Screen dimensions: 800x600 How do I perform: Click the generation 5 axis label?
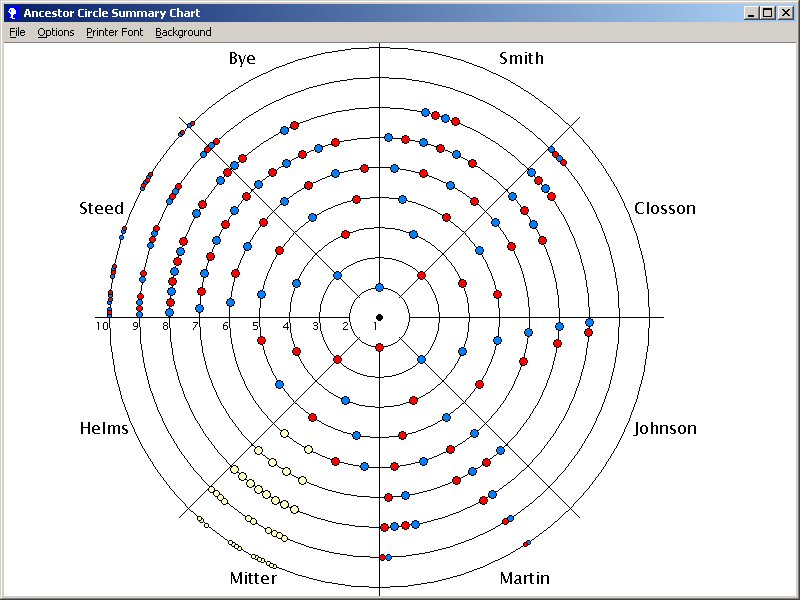pos(255,326)
